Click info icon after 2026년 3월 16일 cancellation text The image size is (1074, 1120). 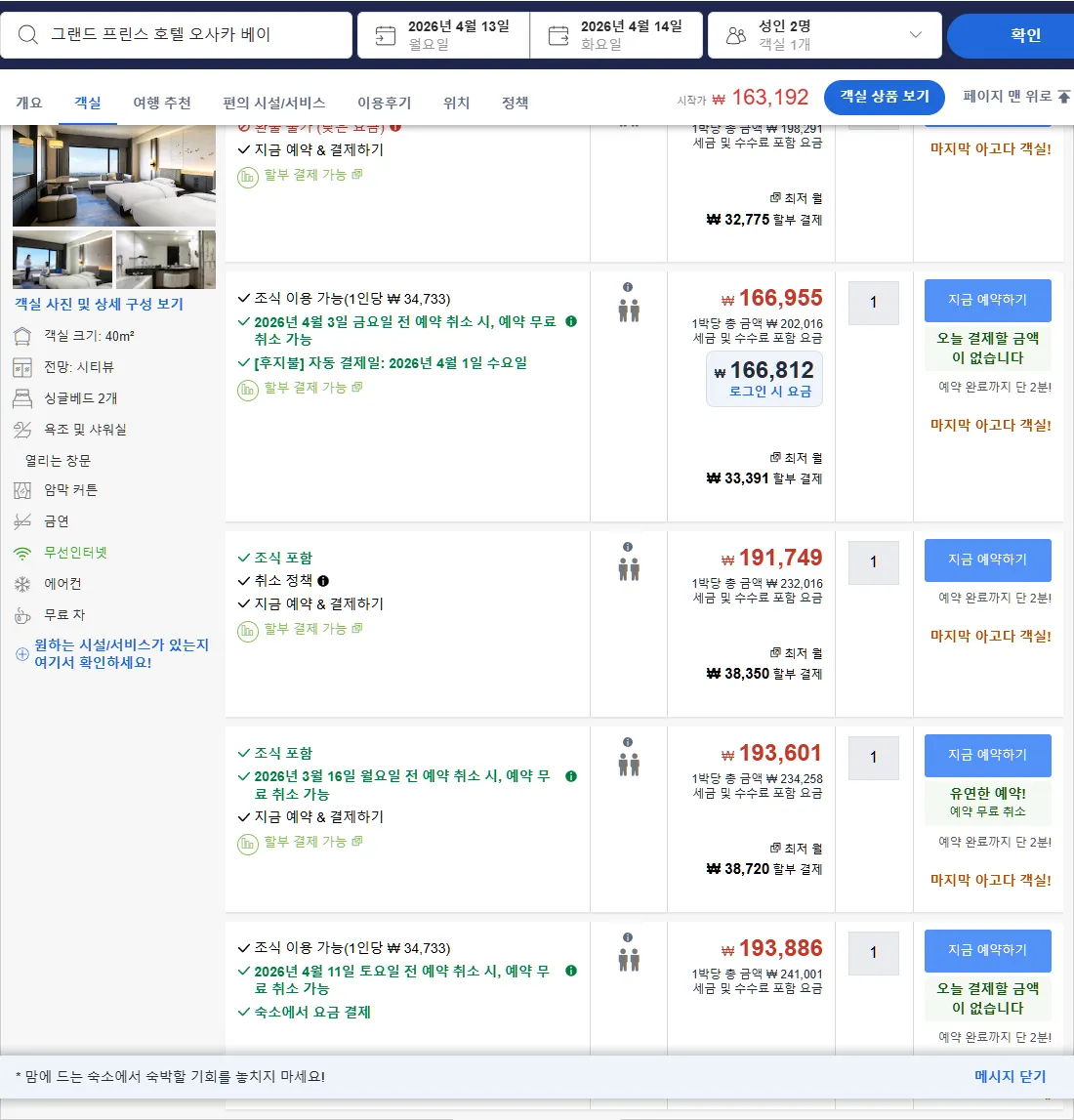click(571, 776)
